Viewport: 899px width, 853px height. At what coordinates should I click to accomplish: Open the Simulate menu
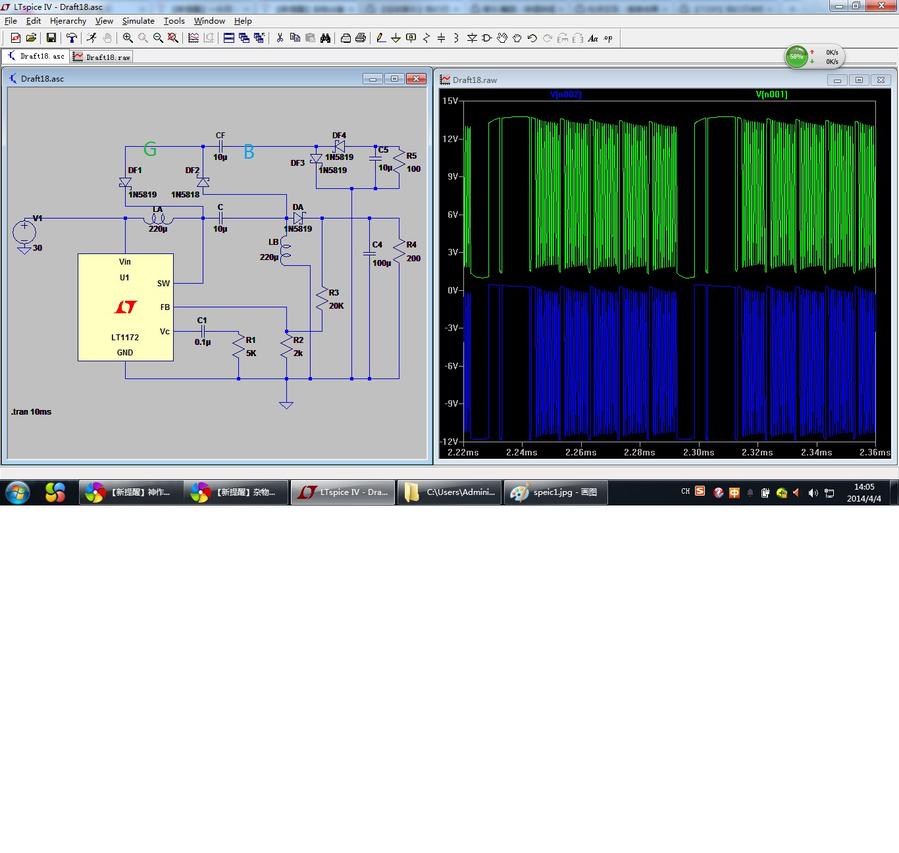coord(138,21)
